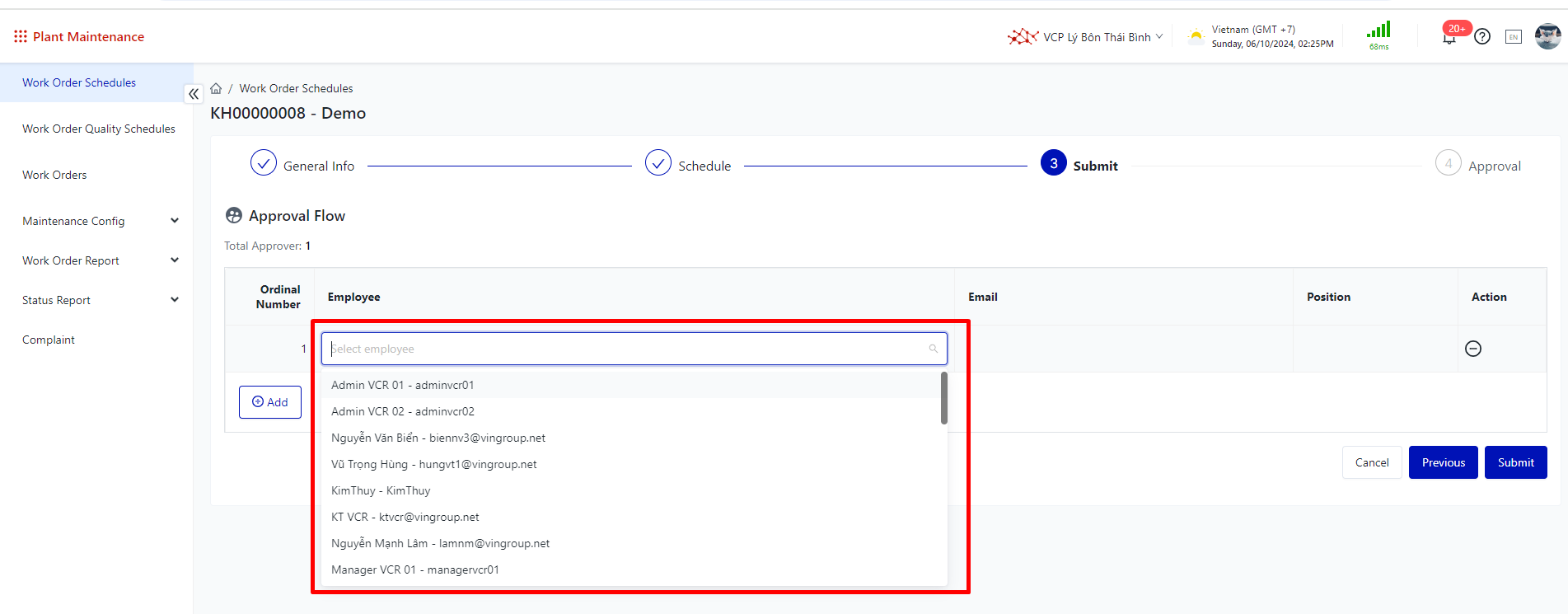
Task: Open the app launcher grid icon
Action: click(21, 36)
